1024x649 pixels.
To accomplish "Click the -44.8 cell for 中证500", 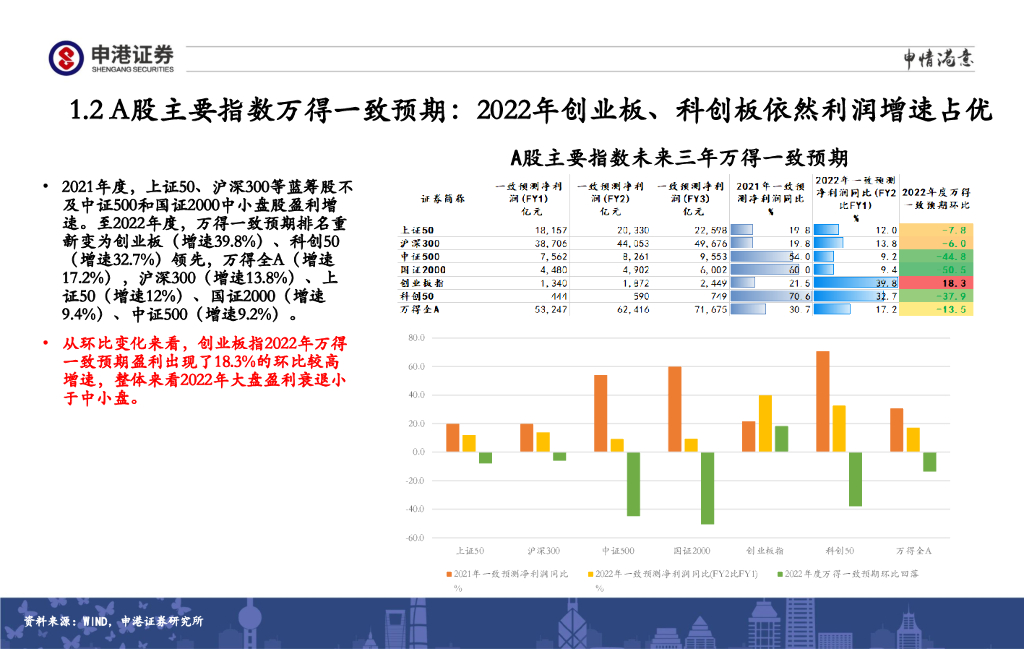I will click(936, 257).
